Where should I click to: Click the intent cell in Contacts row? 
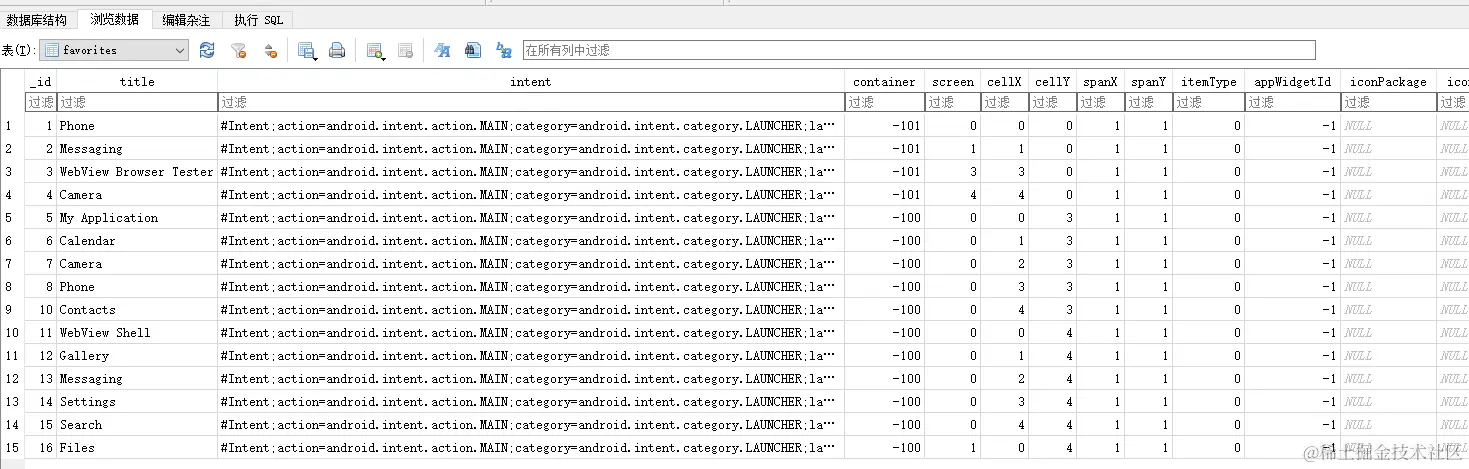tap(531, 310)
